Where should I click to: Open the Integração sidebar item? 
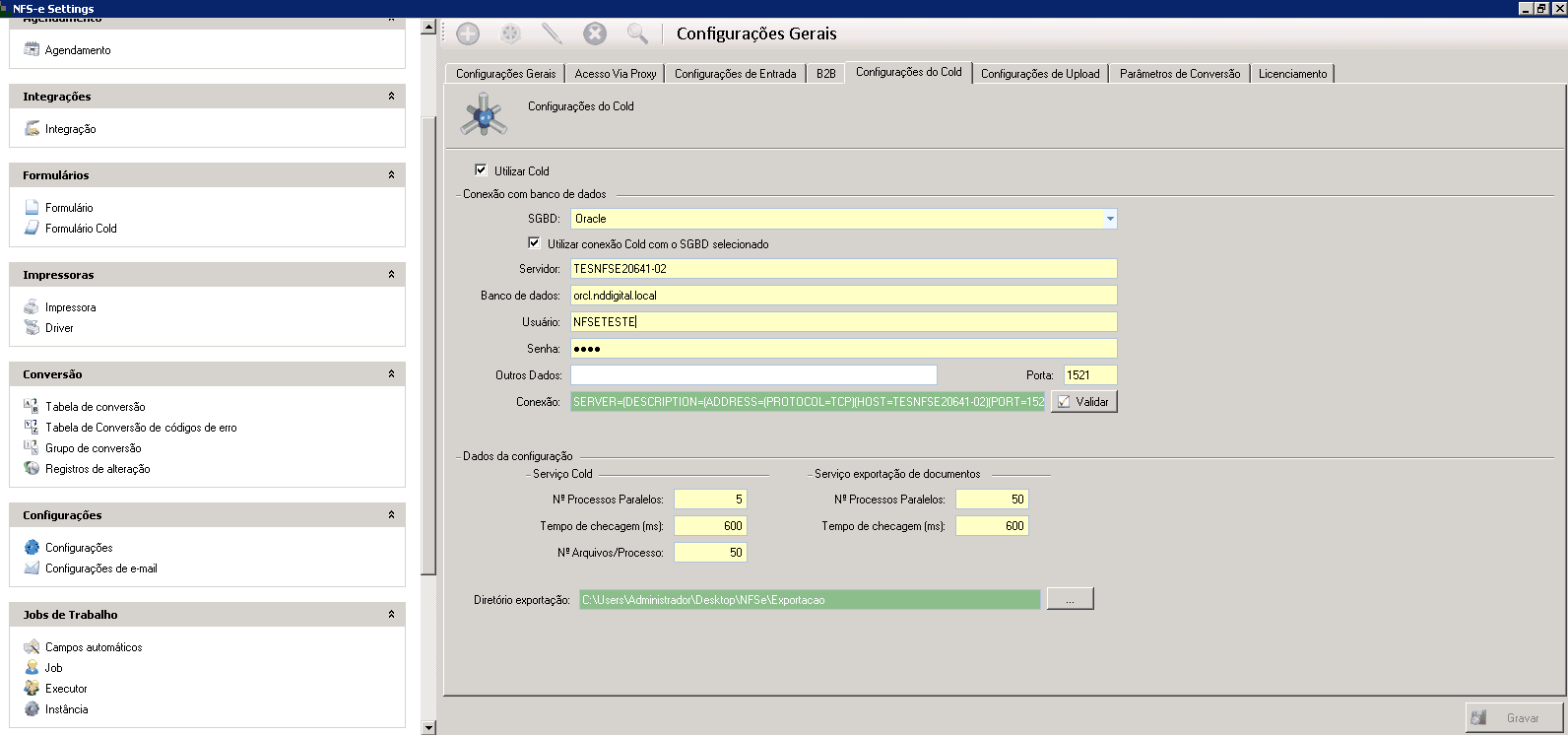coord(70,129)
